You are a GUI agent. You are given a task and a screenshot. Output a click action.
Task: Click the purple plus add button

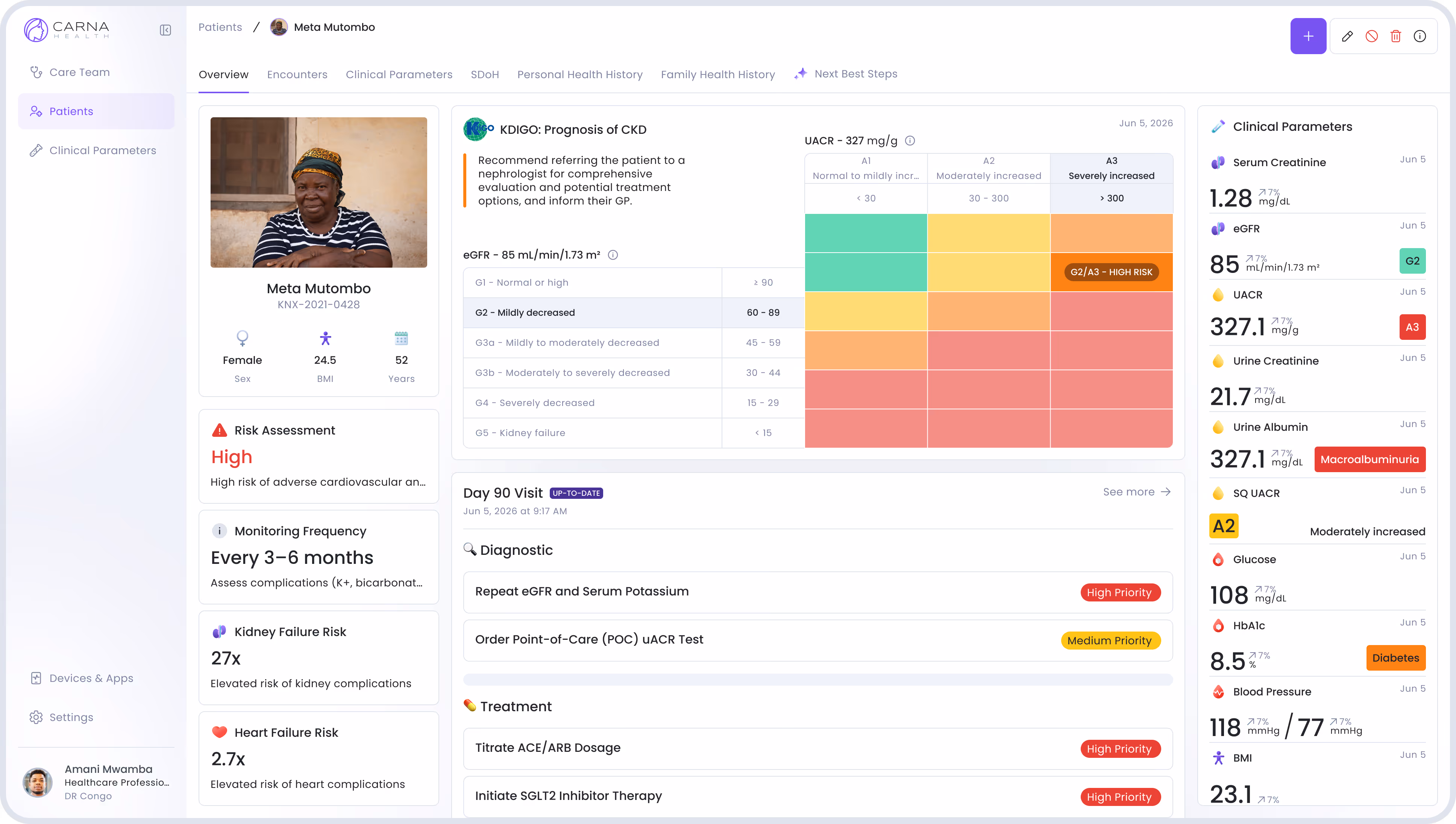point(1308,36)
